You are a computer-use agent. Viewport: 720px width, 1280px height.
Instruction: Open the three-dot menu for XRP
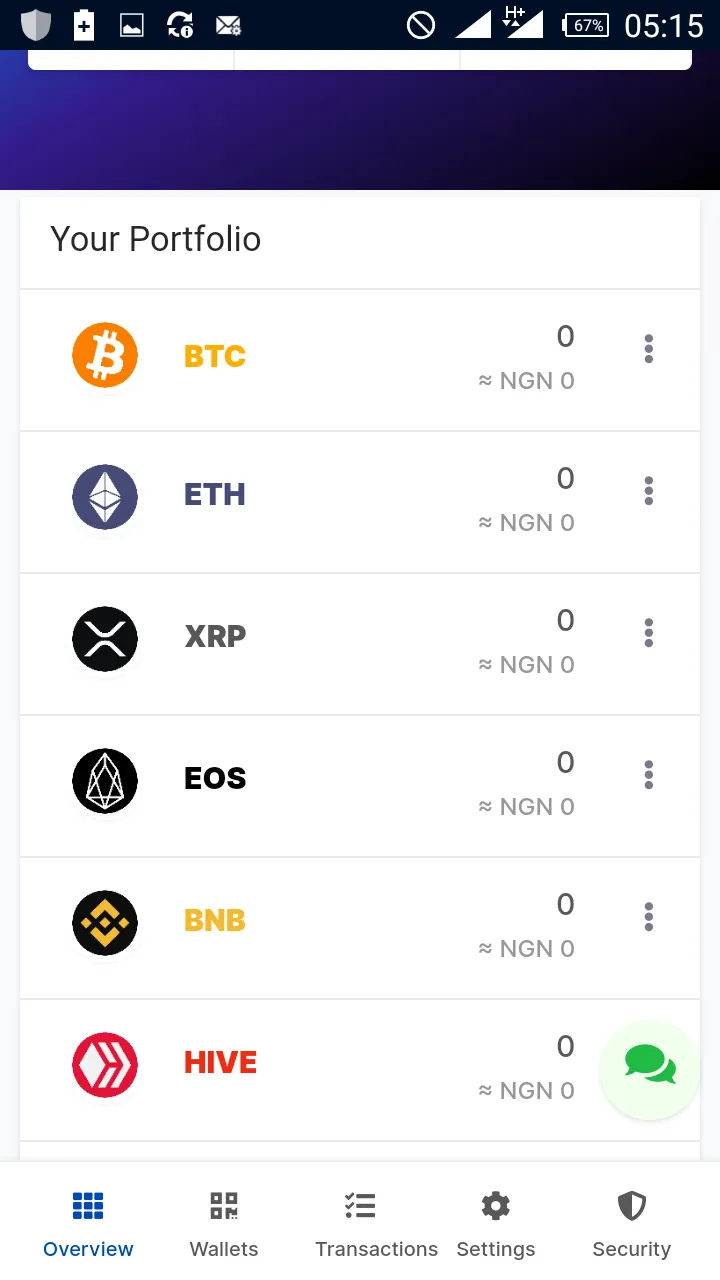click(x=649, y=633)
